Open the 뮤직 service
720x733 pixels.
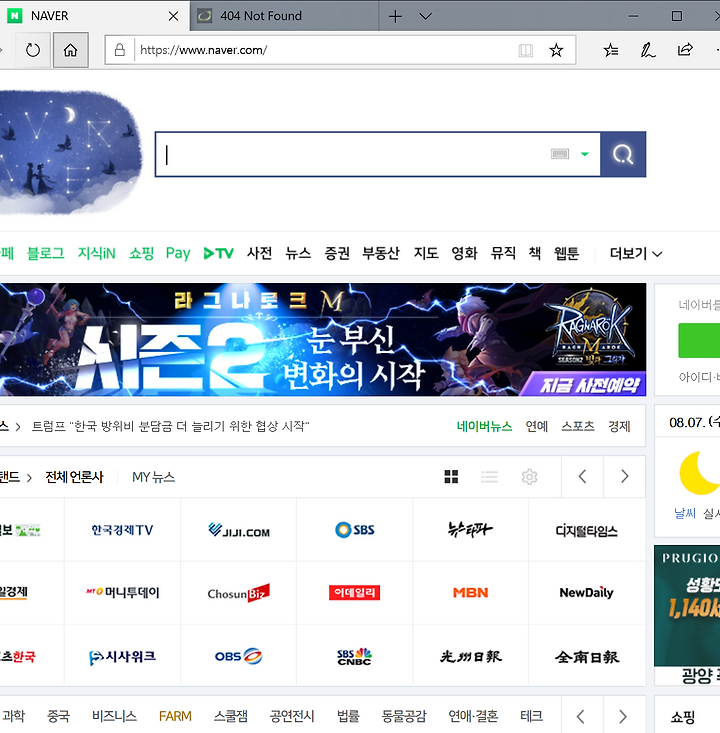(x=503, y=253)
